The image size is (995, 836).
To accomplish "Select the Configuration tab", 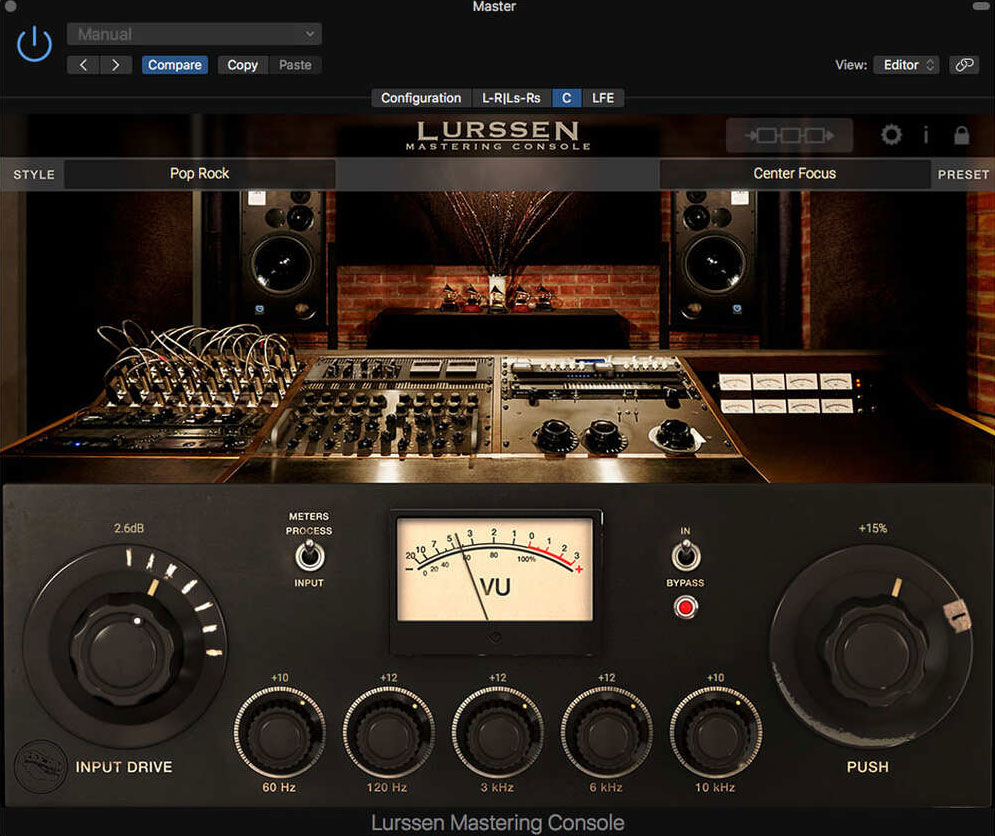I will click(x=421, y=98).
